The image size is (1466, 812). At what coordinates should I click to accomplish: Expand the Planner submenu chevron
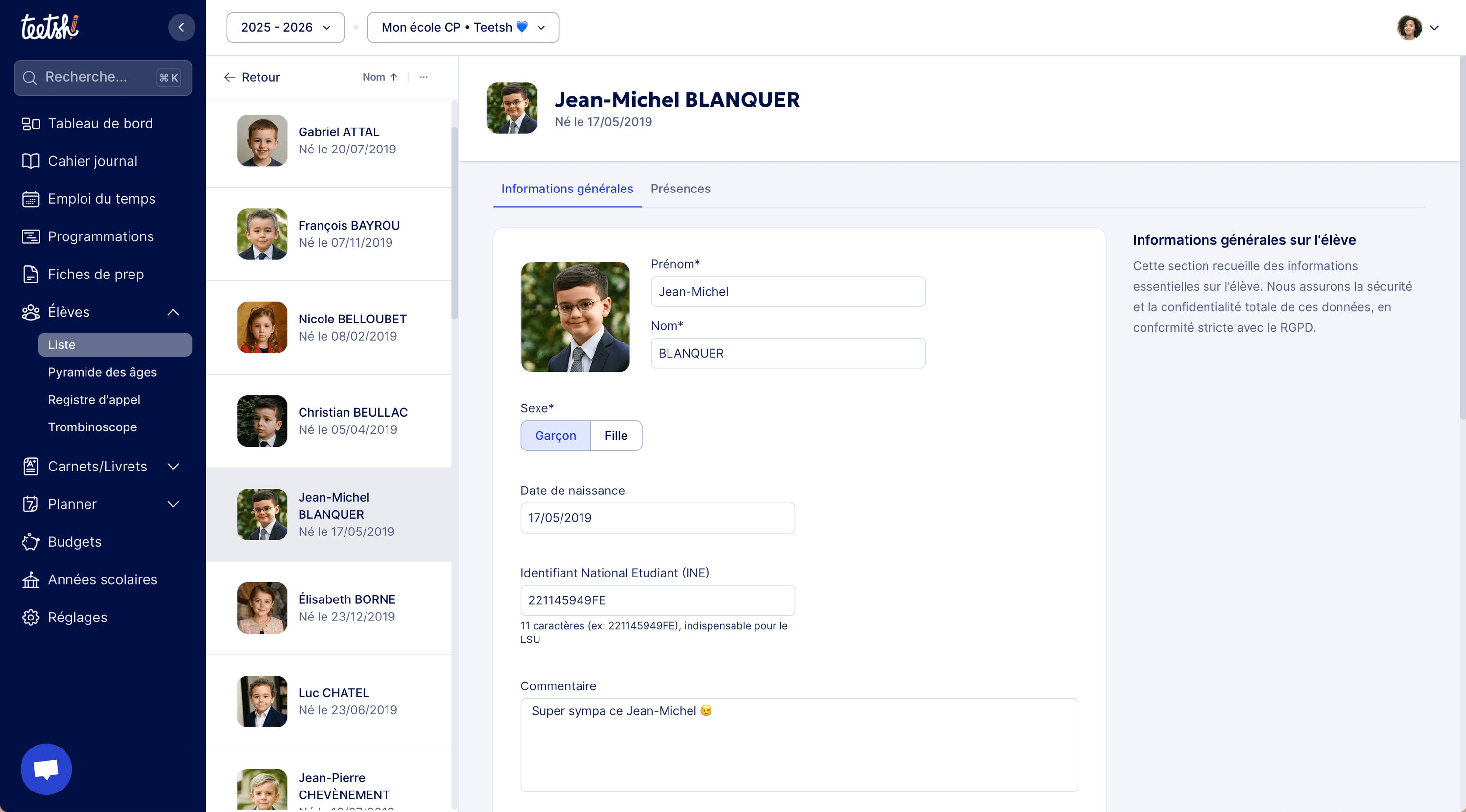(173, 504)
